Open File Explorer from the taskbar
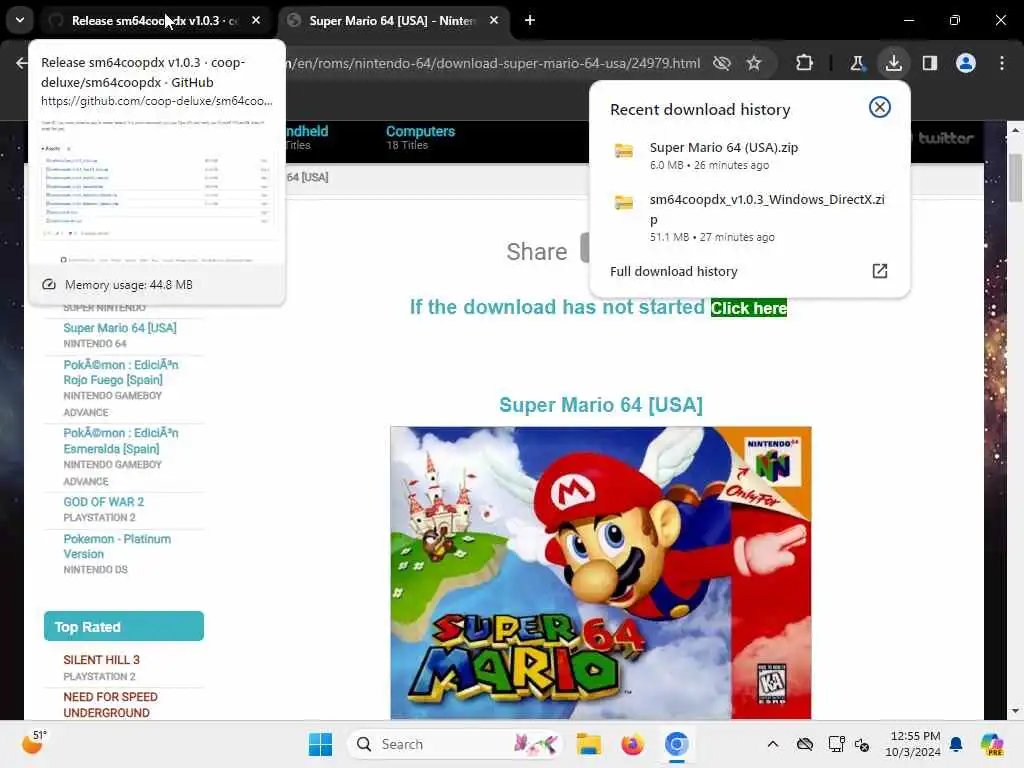This screenshot has width=1024, height=768. pyautogui.click(x=588, y=744)
